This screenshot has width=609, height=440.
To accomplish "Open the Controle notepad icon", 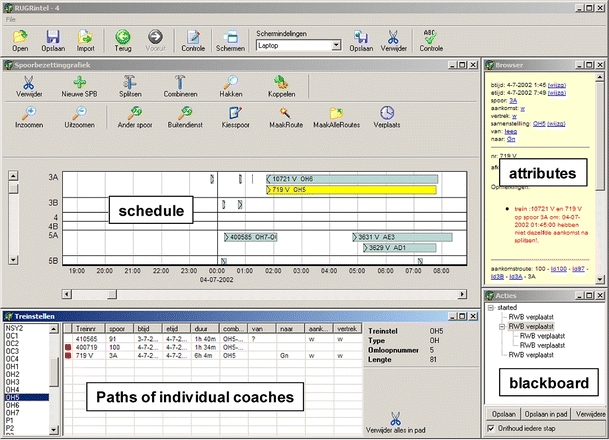I will (193, 37).
